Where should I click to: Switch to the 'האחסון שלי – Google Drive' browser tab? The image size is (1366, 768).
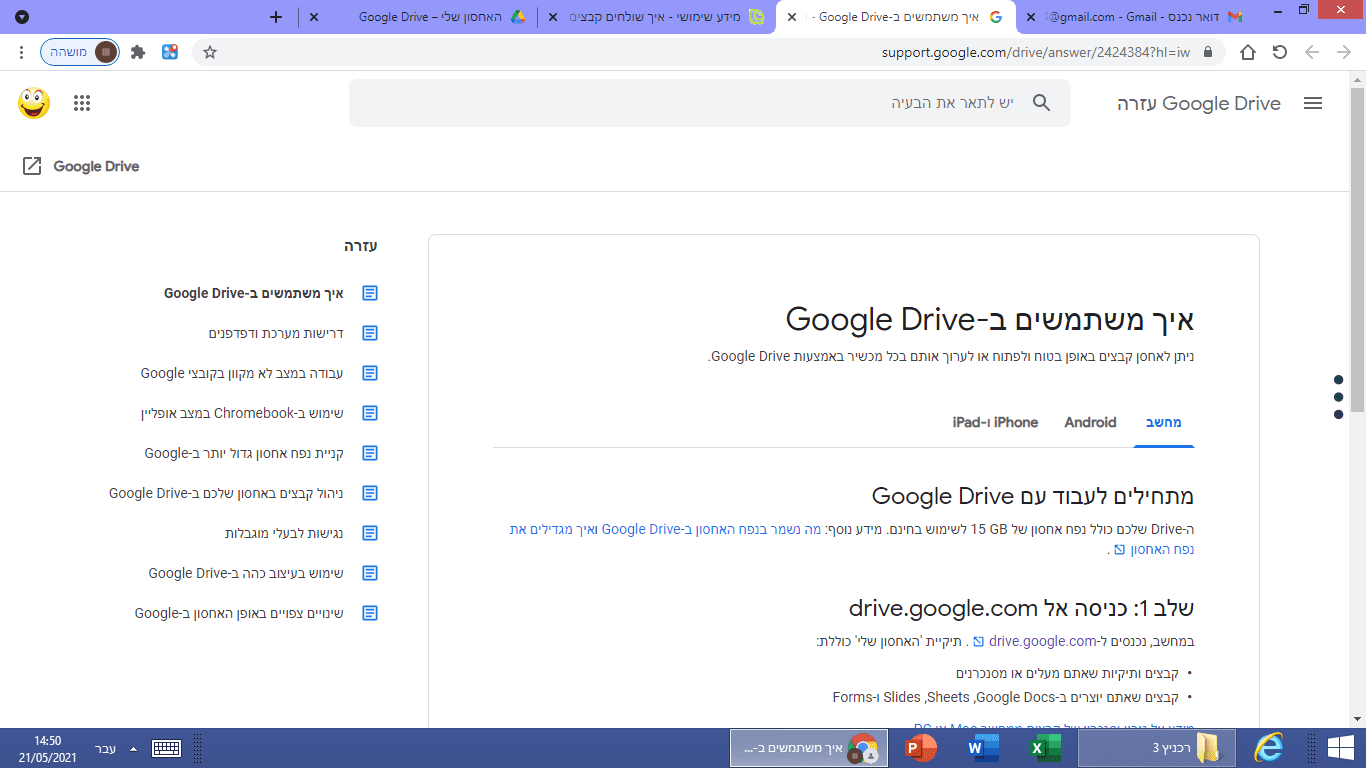(417, 17)
